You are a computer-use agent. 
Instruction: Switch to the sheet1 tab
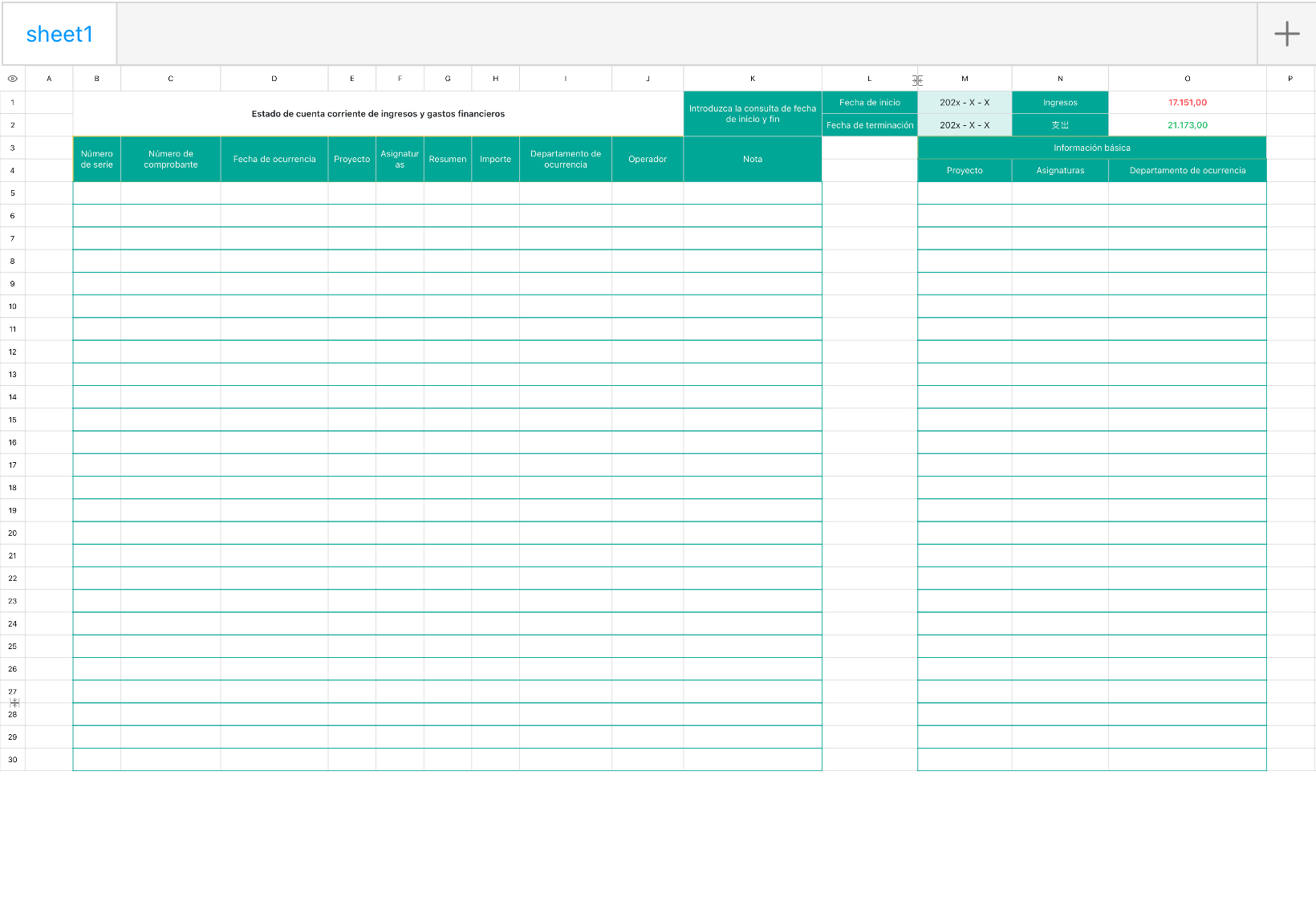pos(59,34)
